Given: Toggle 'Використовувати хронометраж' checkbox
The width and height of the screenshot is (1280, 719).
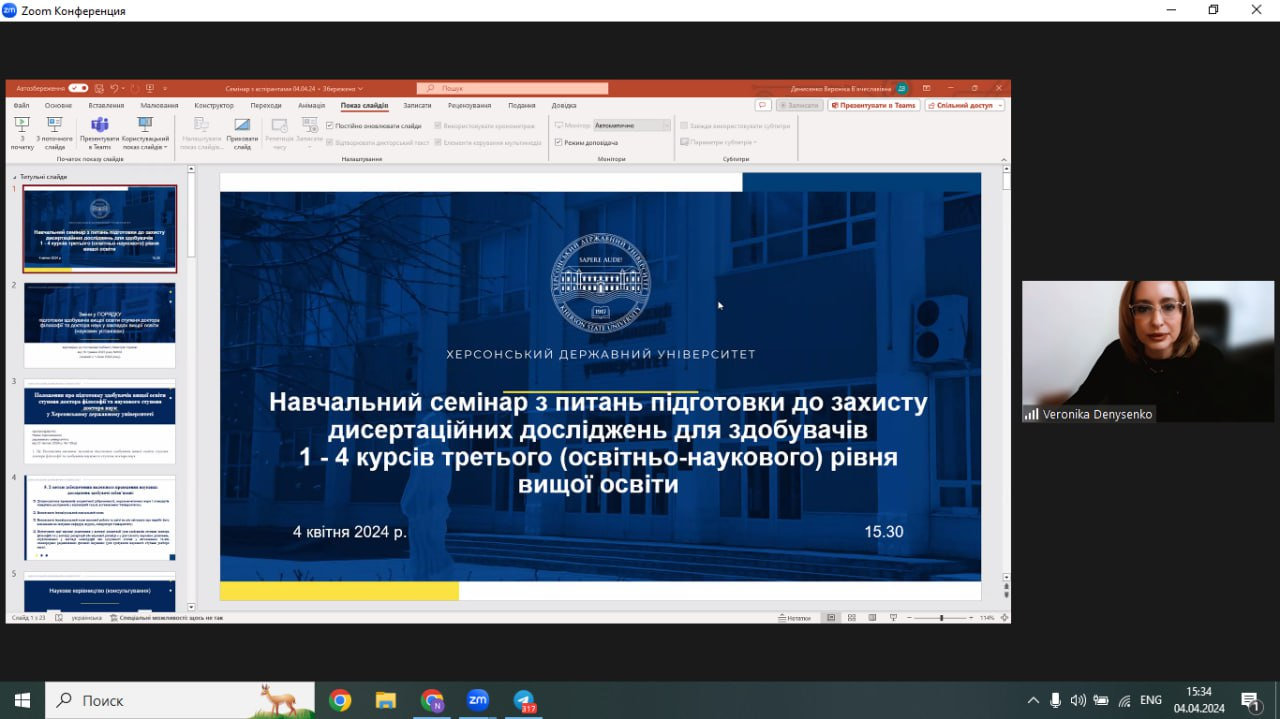Looking at the screenshot, I should pyautogui.click(x=438, y=126).
